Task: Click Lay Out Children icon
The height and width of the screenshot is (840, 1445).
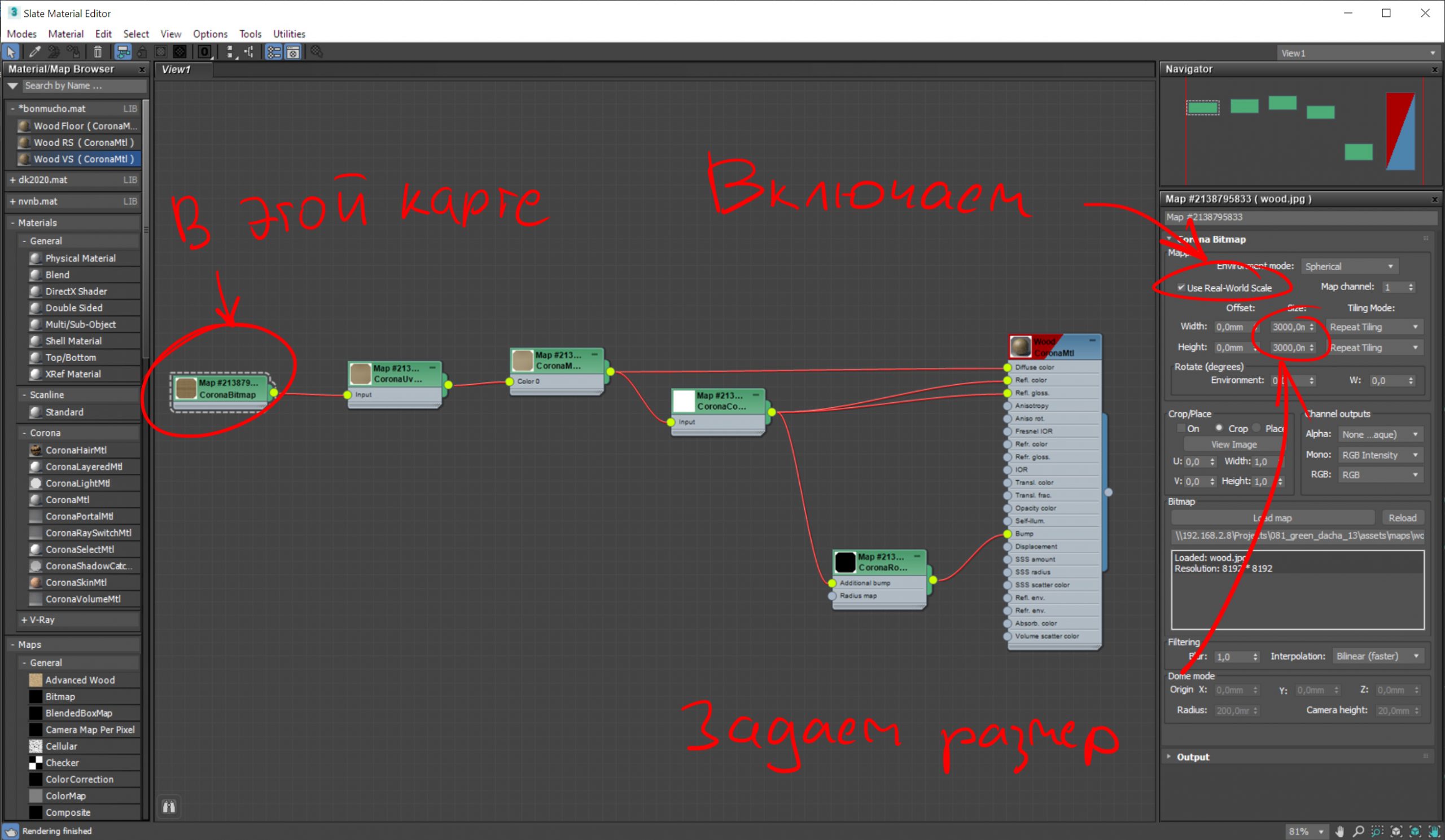Action: coord(249,52)
